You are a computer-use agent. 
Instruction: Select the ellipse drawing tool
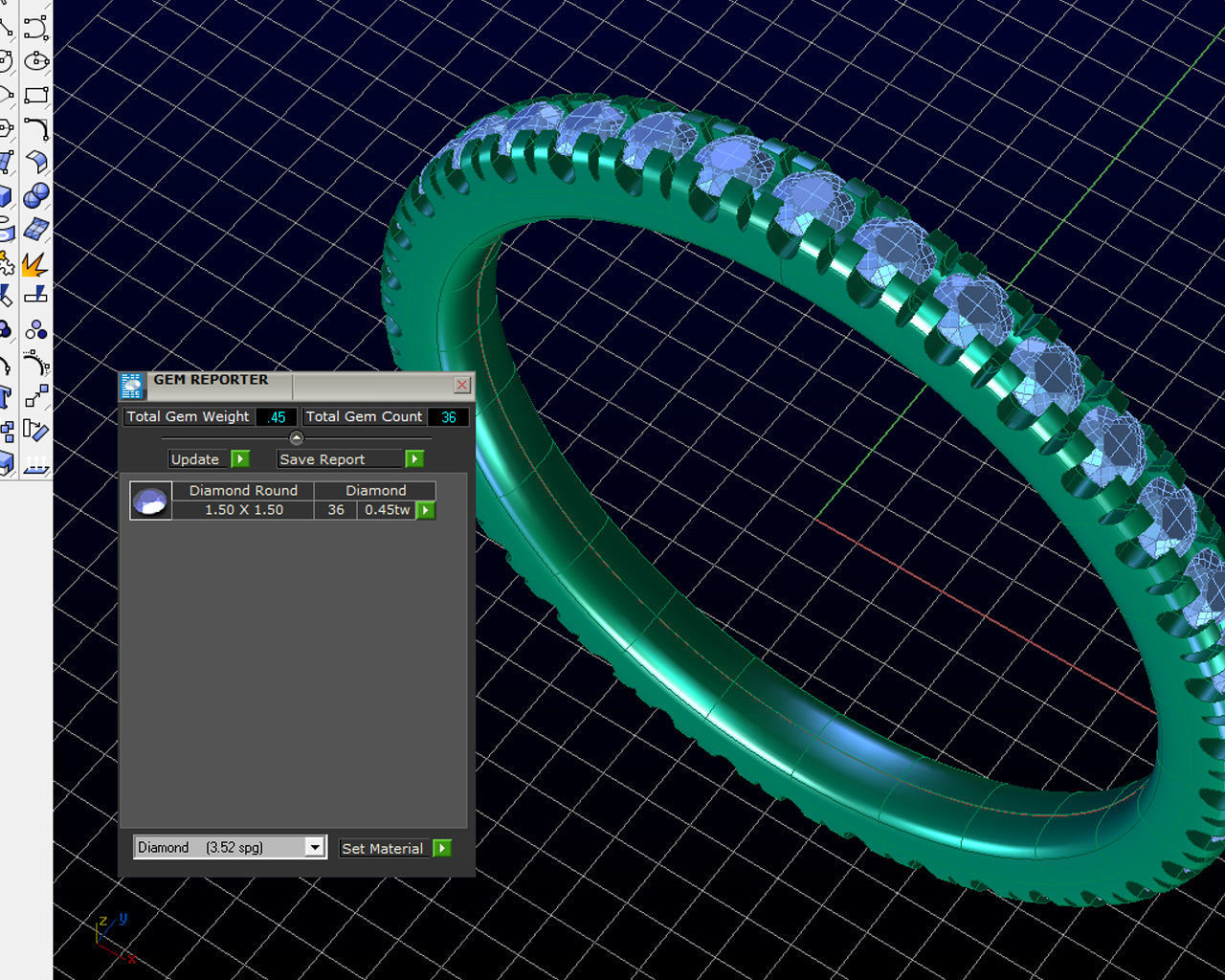tap(36, 61)
